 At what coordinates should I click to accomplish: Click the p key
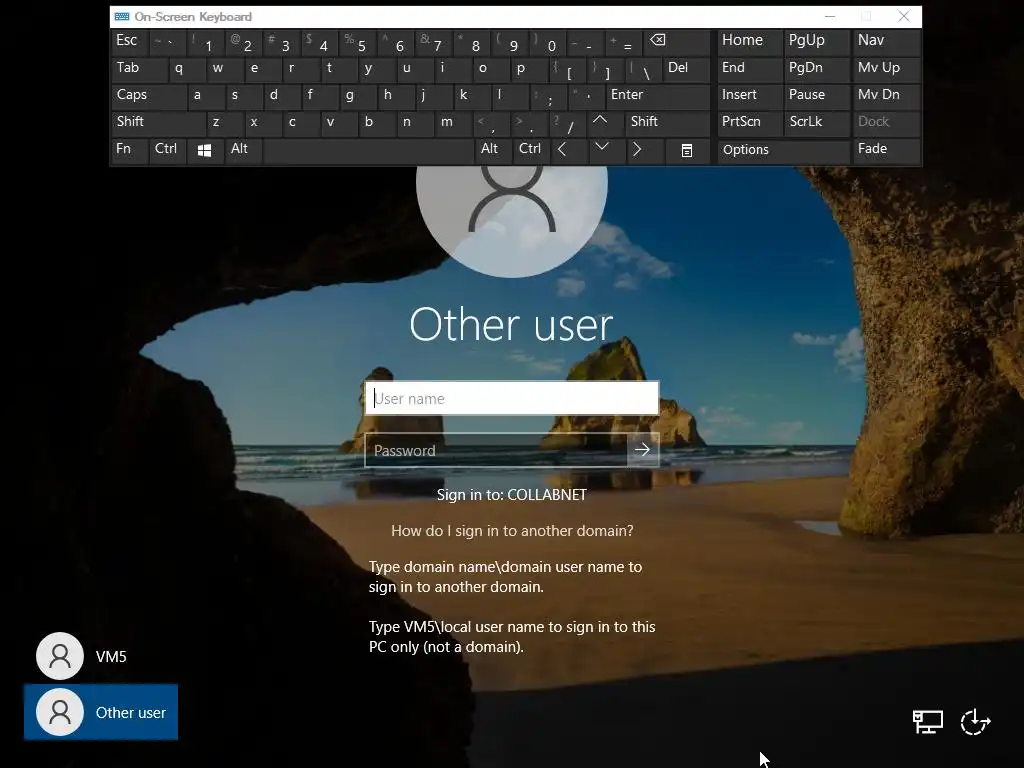528,69
